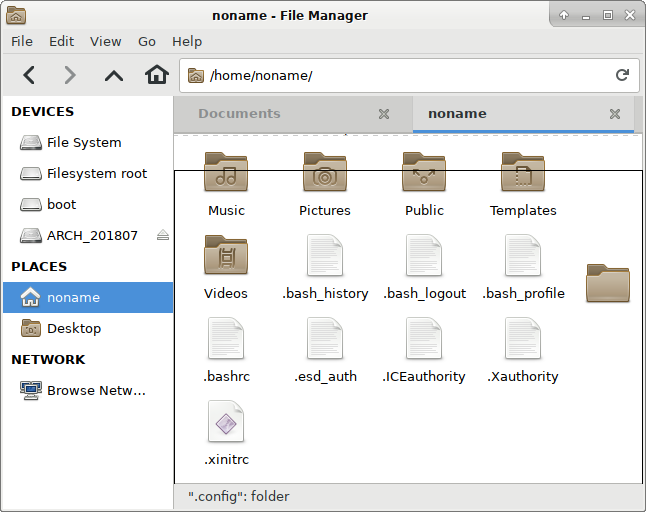Image resolution: width=646 pixels, height=512 pixels.
Task: Click the location path input field
Action: 400,75
